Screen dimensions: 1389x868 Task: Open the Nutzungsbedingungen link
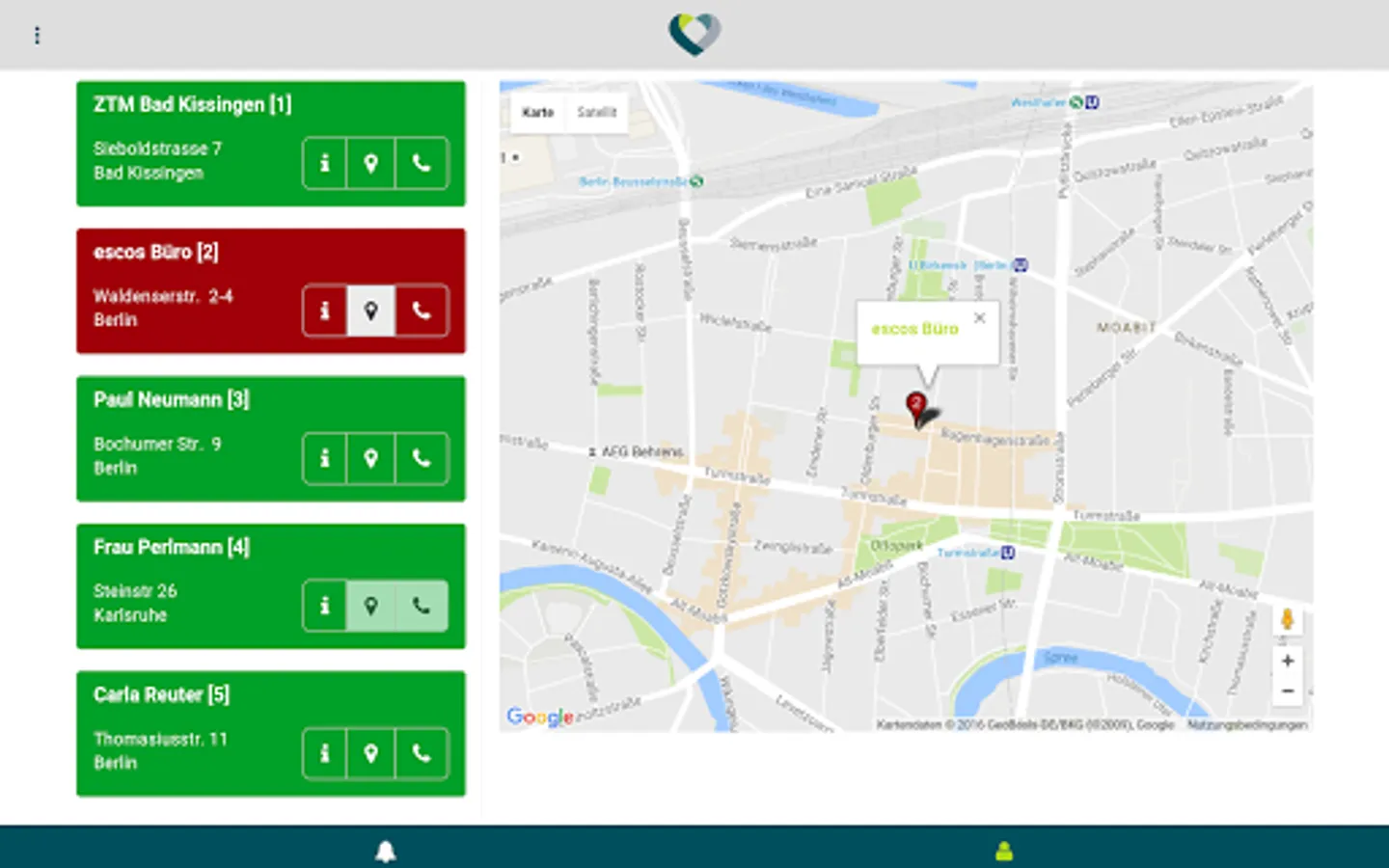coord(1247,724)
